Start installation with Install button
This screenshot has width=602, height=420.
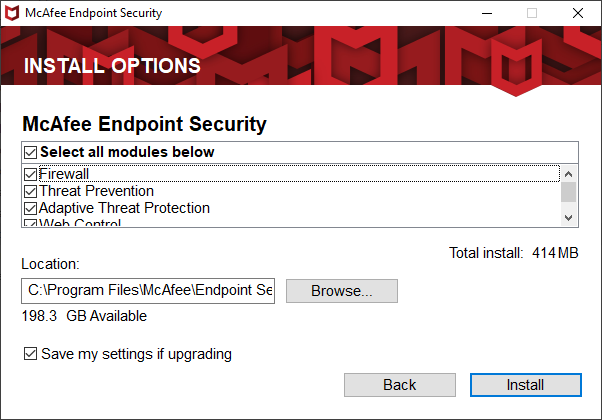click(526, 385)
